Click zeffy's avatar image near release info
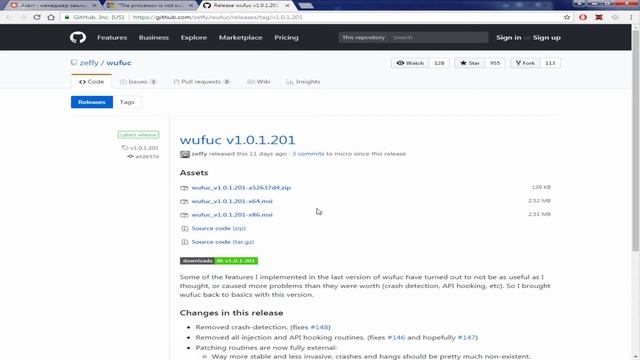The height and width of the screenshot is (360, 640). click(x=185, y=154)
